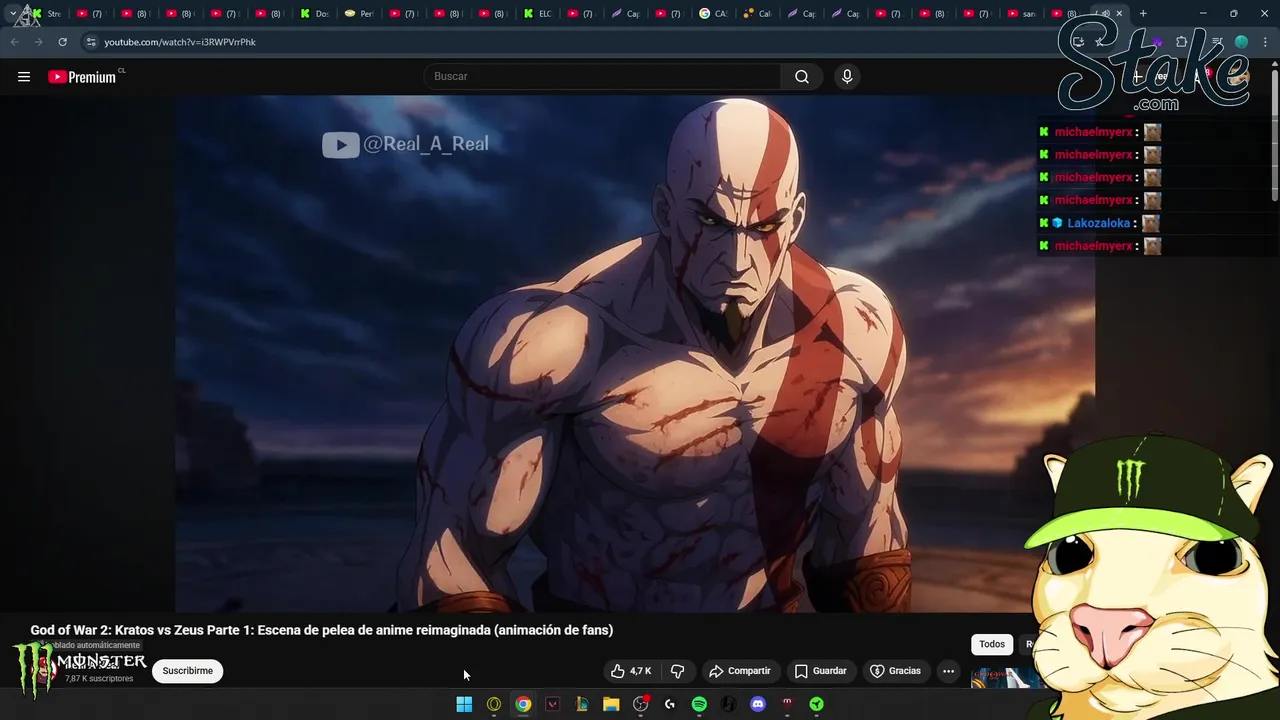The width and height of the screenshot is (1280, 720).
Task: Open more actions three-dot menu
Action: [x=948, y=671]
